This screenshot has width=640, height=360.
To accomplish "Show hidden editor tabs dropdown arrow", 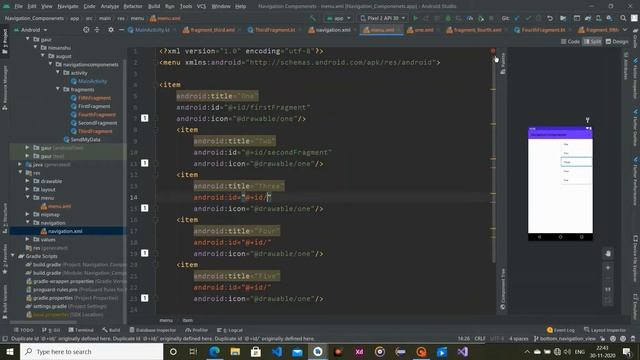I will (625, 30).
